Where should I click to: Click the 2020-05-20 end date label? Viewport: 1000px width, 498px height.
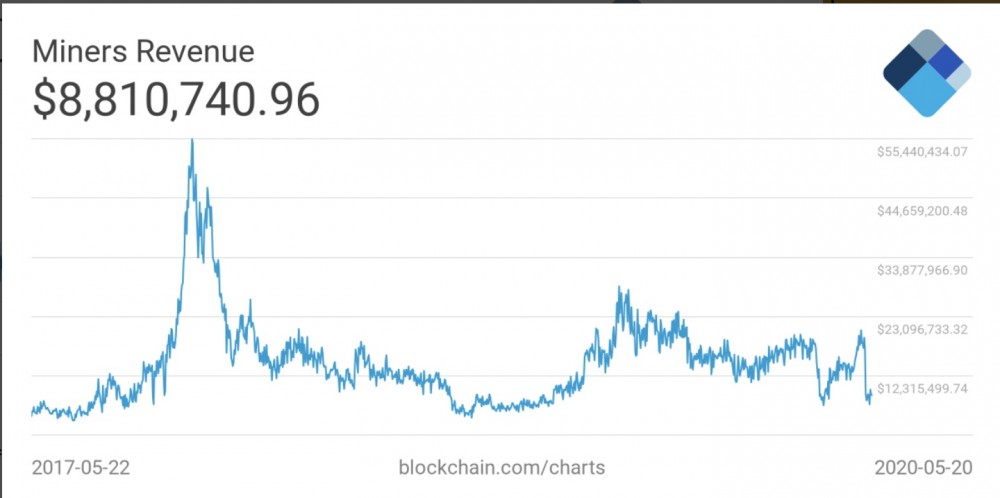[922, 467]
